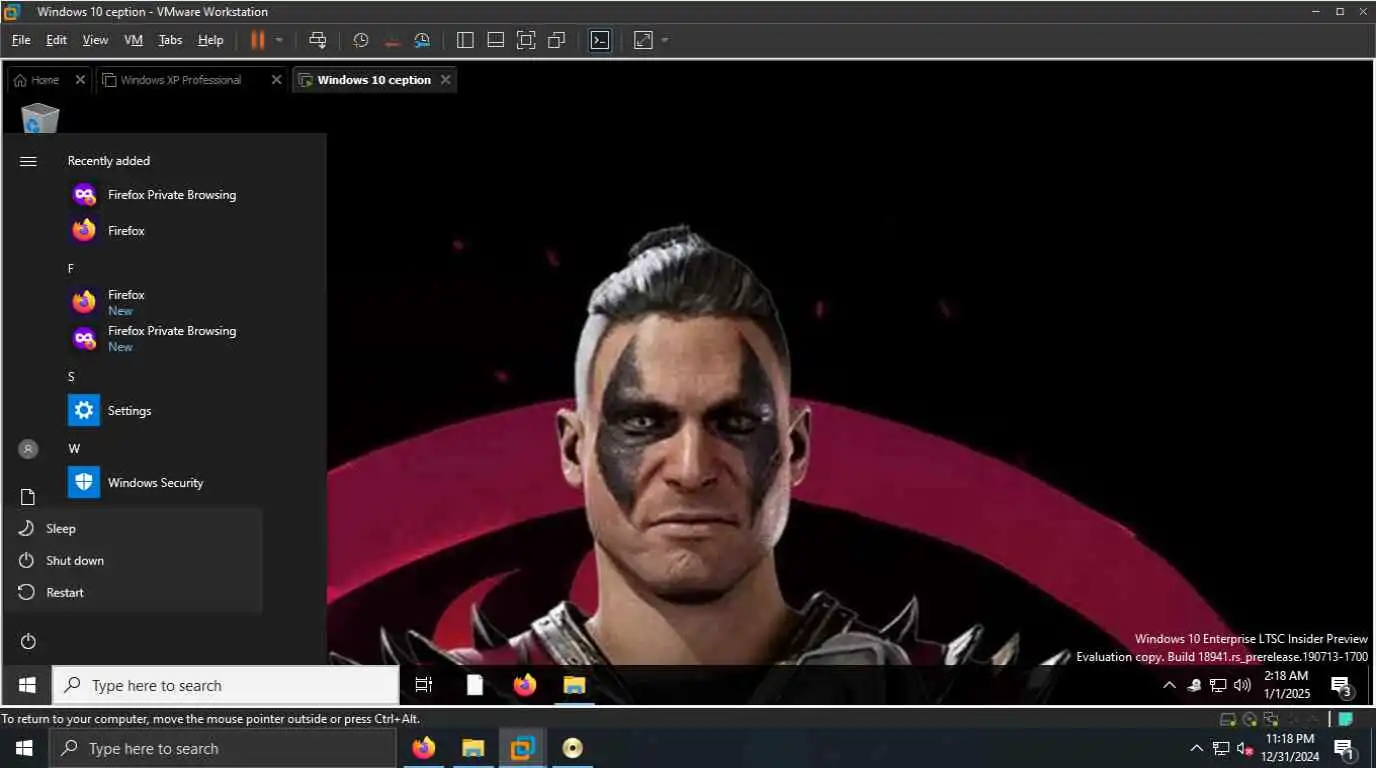Click the host taskbar search box

tap(223, 748)
